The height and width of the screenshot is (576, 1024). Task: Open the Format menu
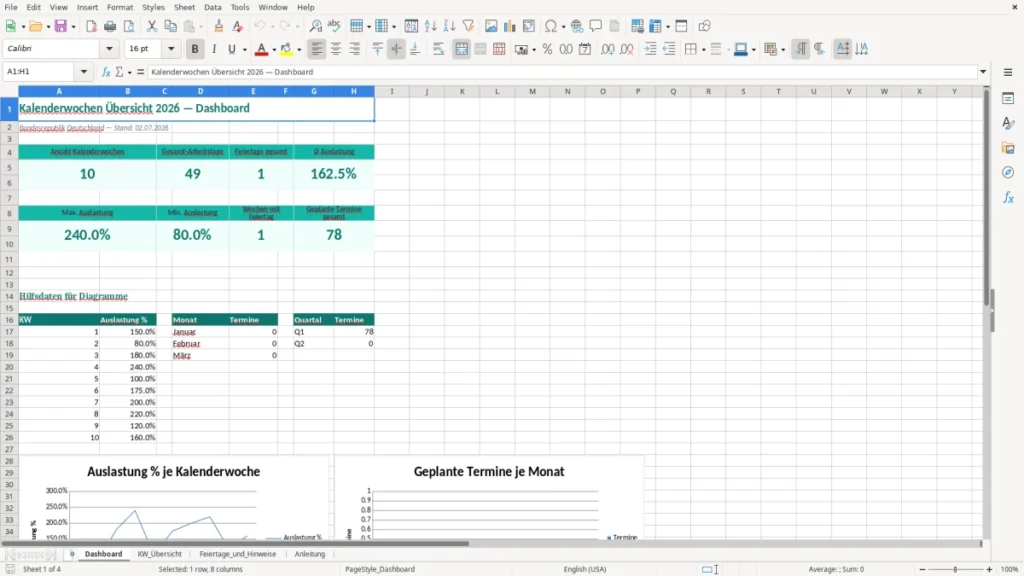point(120,7)
